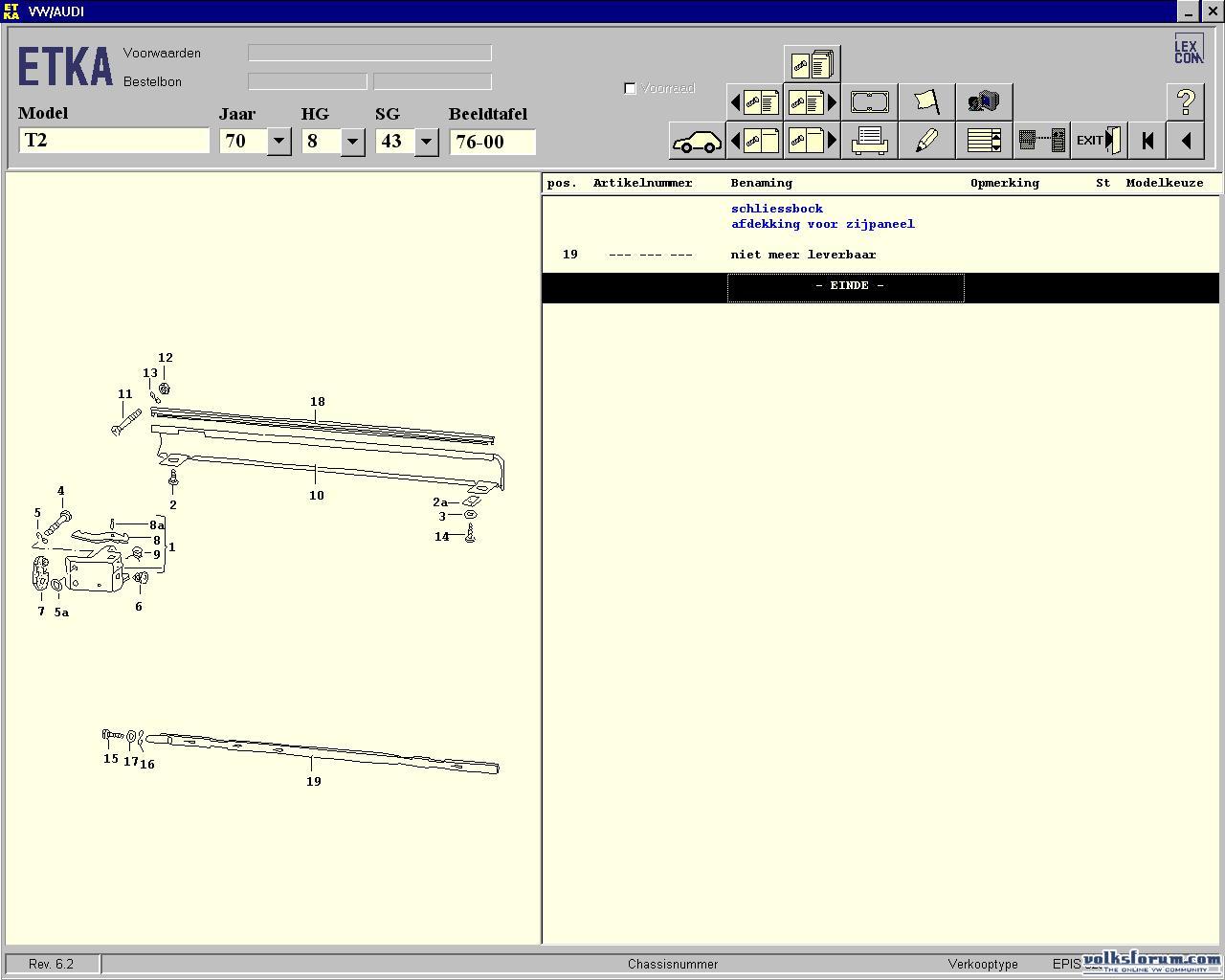This screenshot has height=980, width=1225.
Task: Click the EXIT door button
Action: pos(1099,141)
